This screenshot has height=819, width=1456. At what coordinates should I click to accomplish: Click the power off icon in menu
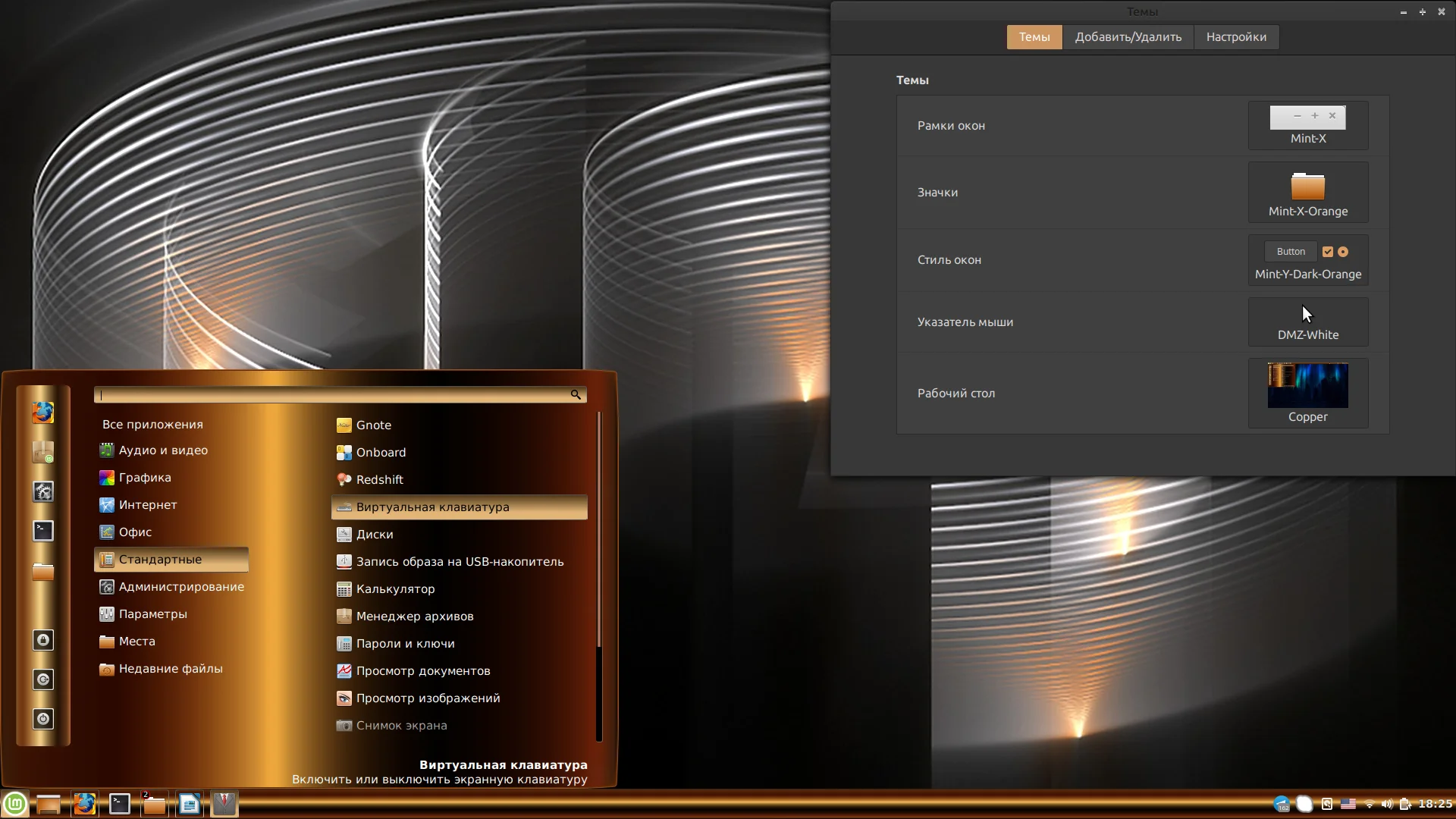click(x=43, y=719)
